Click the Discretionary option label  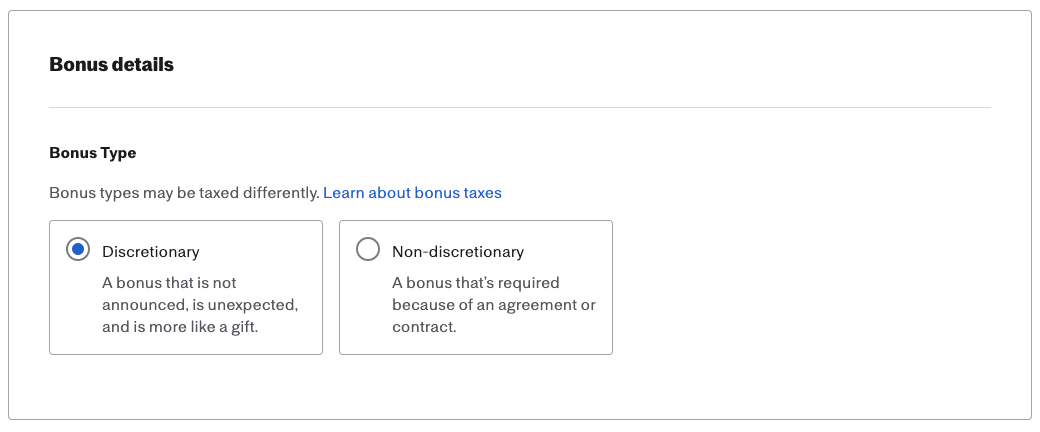(x=151, y=251)
